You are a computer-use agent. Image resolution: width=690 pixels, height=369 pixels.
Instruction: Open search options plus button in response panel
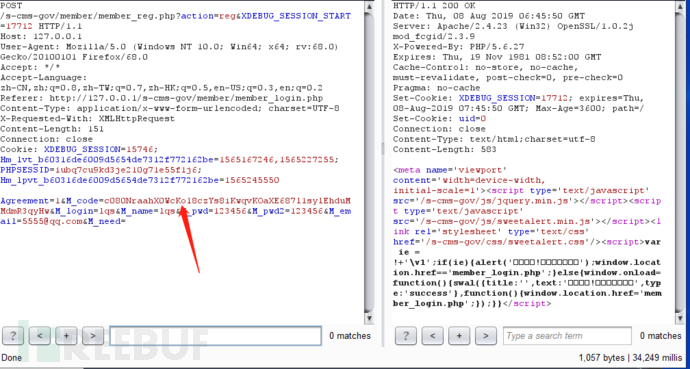pos(459,336)
